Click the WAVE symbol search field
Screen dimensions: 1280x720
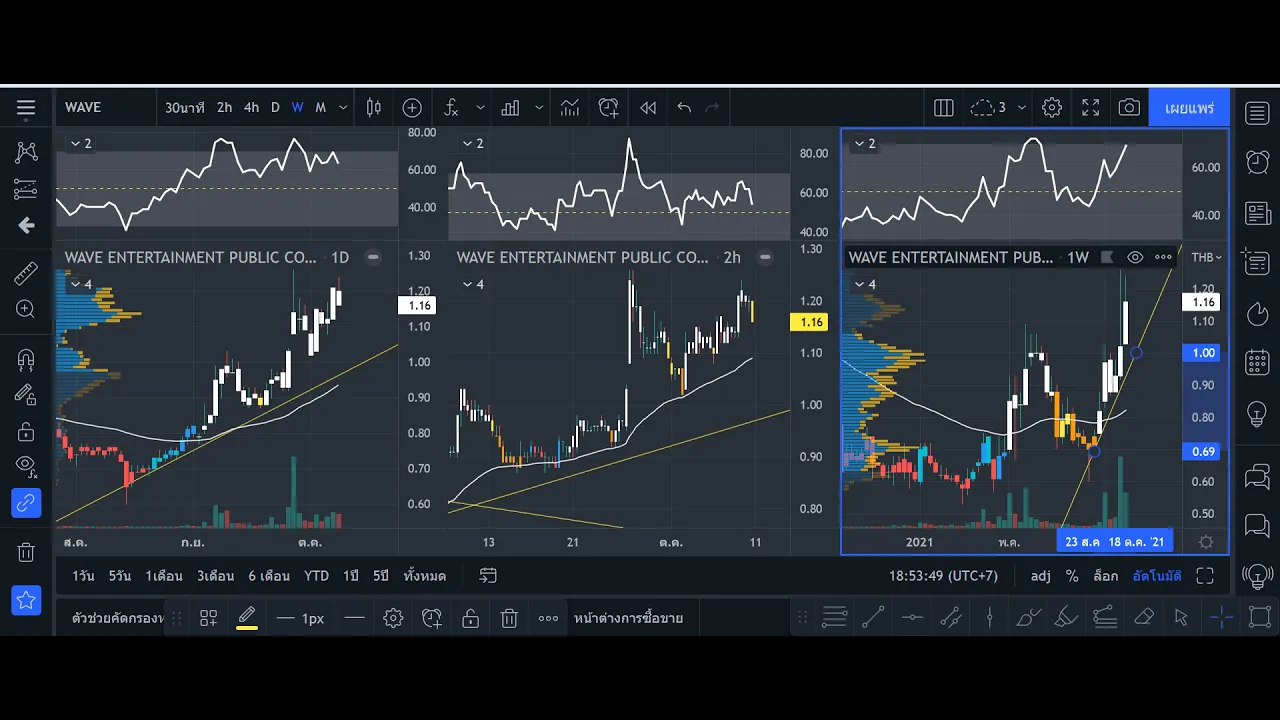(x=105, y=108)
